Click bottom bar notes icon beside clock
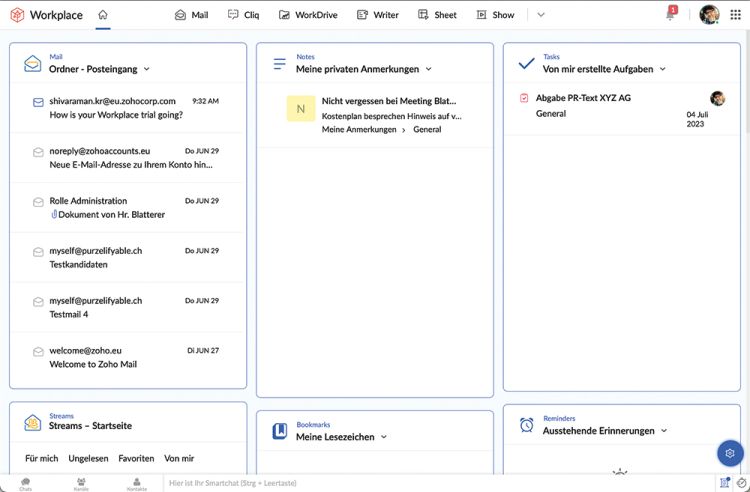Screen dimensions: 750x492 724,483
